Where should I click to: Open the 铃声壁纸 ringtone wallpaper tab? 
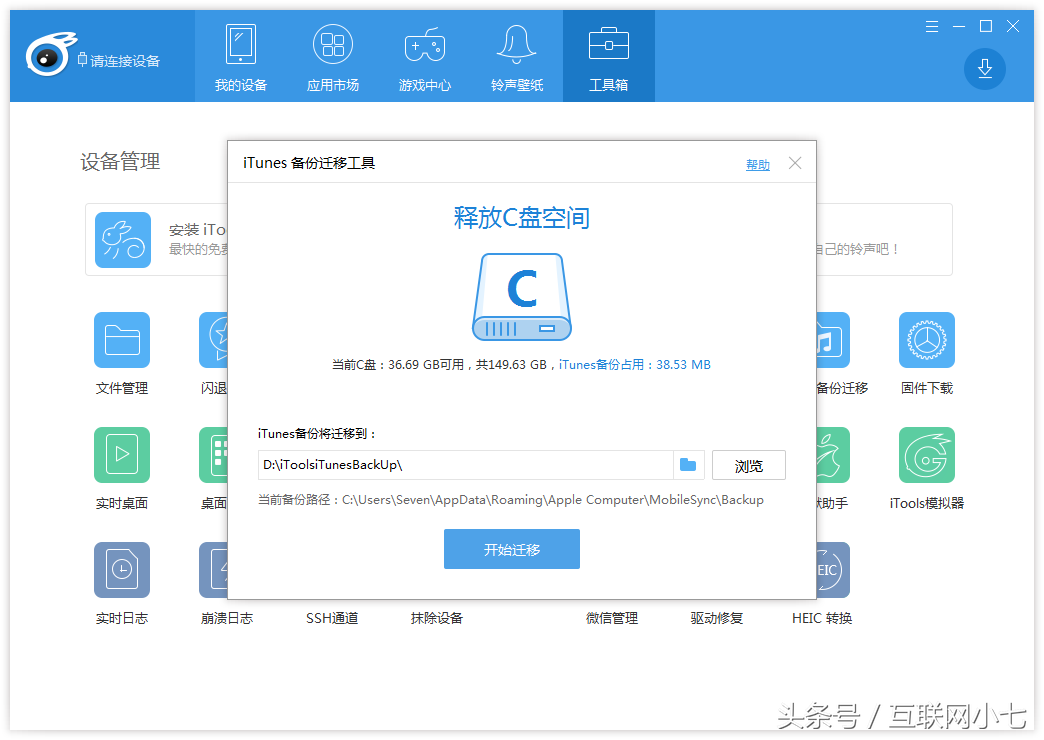[517, 57]
